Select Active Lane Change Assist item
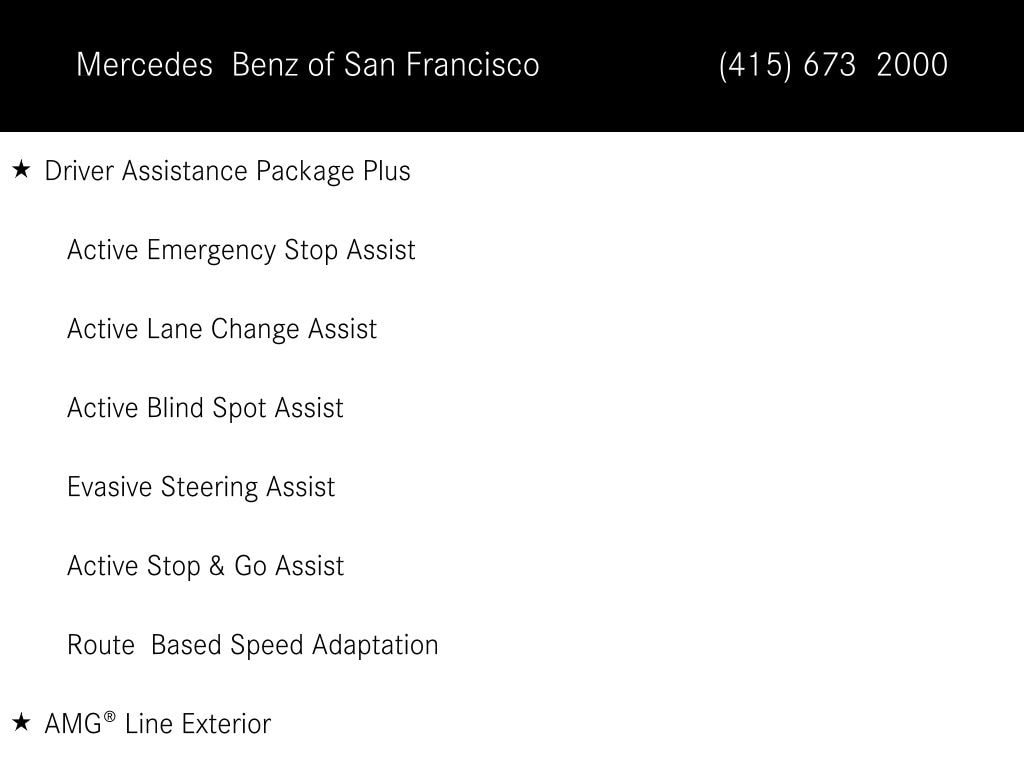 click(222, 330)
